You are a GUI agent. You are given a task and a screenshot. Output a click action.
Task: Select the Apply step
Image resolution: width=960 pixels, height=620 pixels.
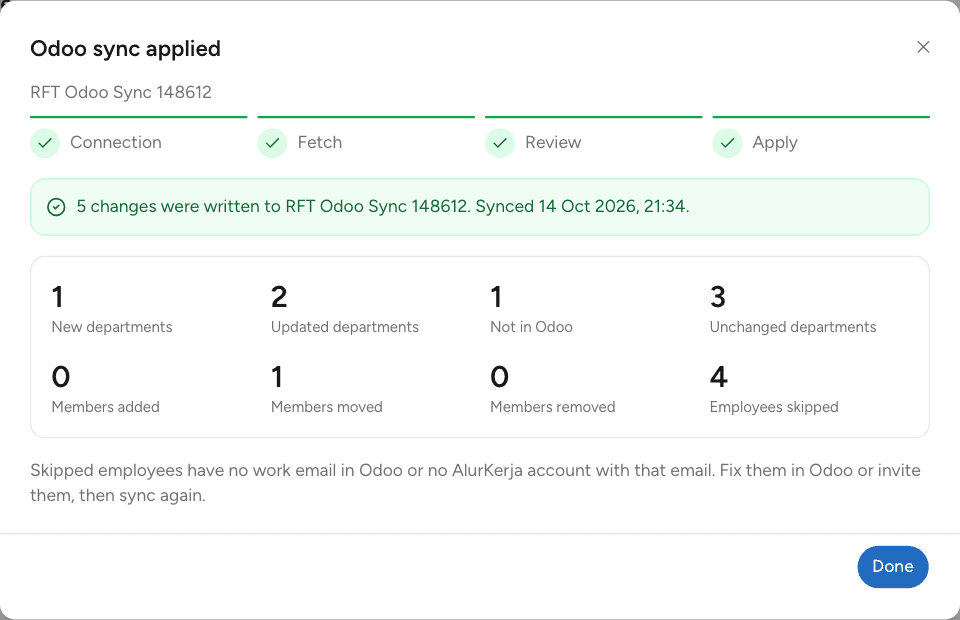(821, 138)
